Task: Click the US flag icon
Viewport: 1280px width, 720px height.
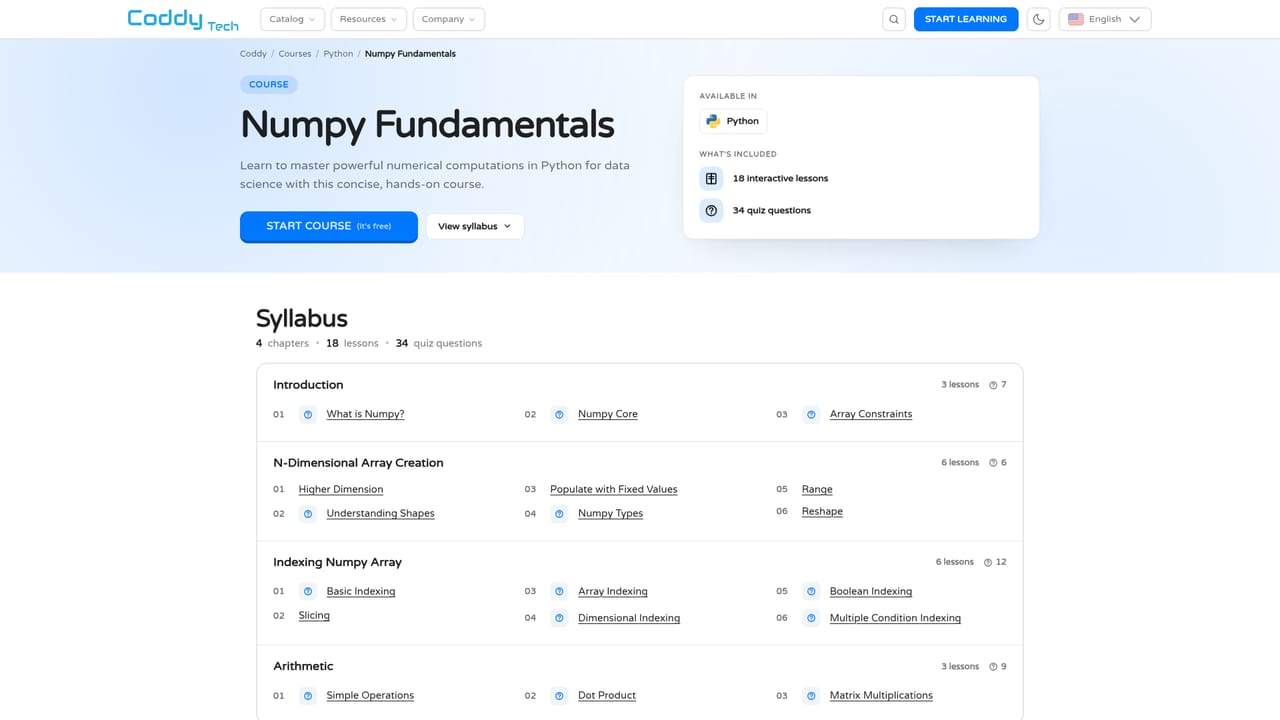Action: (x=1076, y=19)
